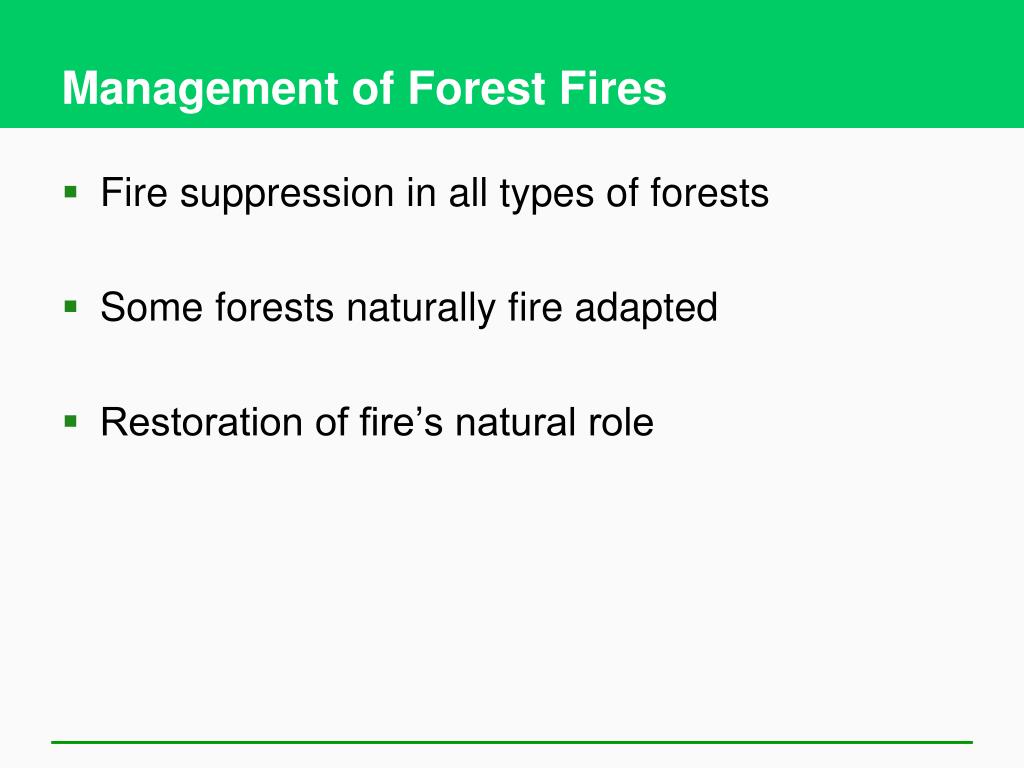The image size is (1024, 768).
Task: Click the text Restoration of fire's natural role
Action: pos(377,423)
